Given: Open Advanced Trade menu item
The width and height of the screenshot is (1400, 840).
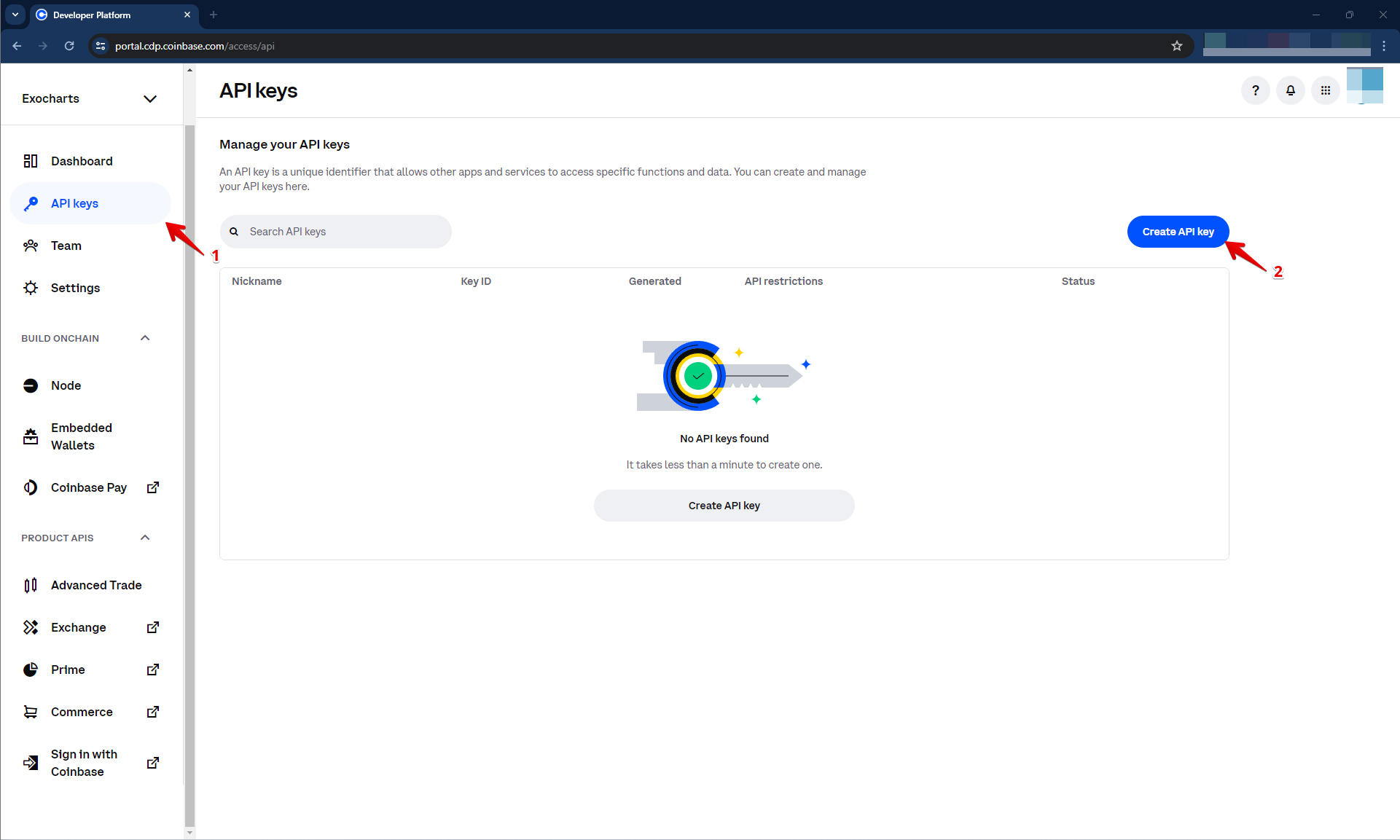Looking at the screenshot, I should (x=90, y=585).
